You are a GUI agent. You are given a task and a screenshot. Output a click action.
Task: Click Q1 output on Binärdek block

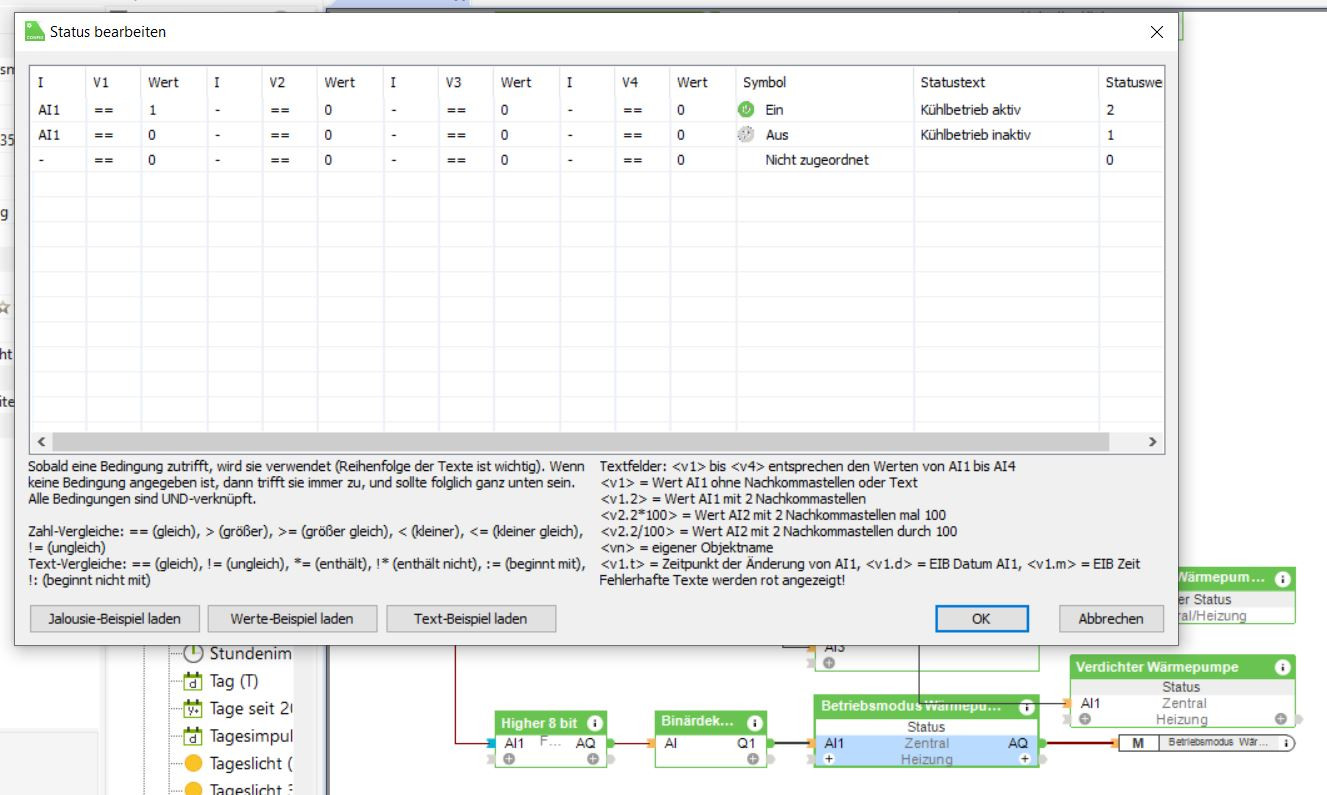pyautogui.click(x=747, y=743)
